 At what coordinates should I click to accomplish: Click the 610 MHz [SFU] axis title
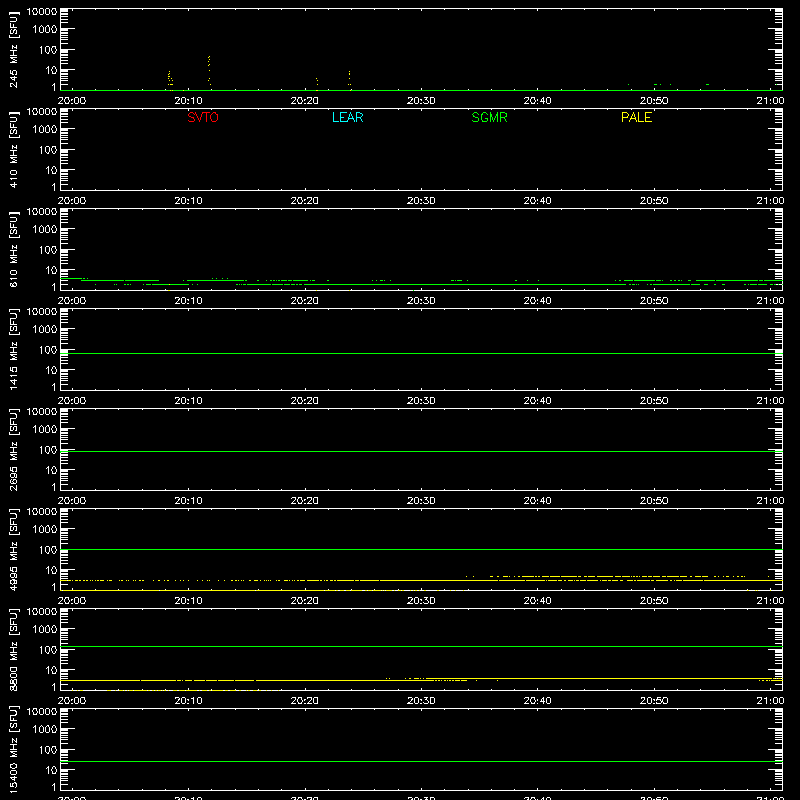coord(13,249)
